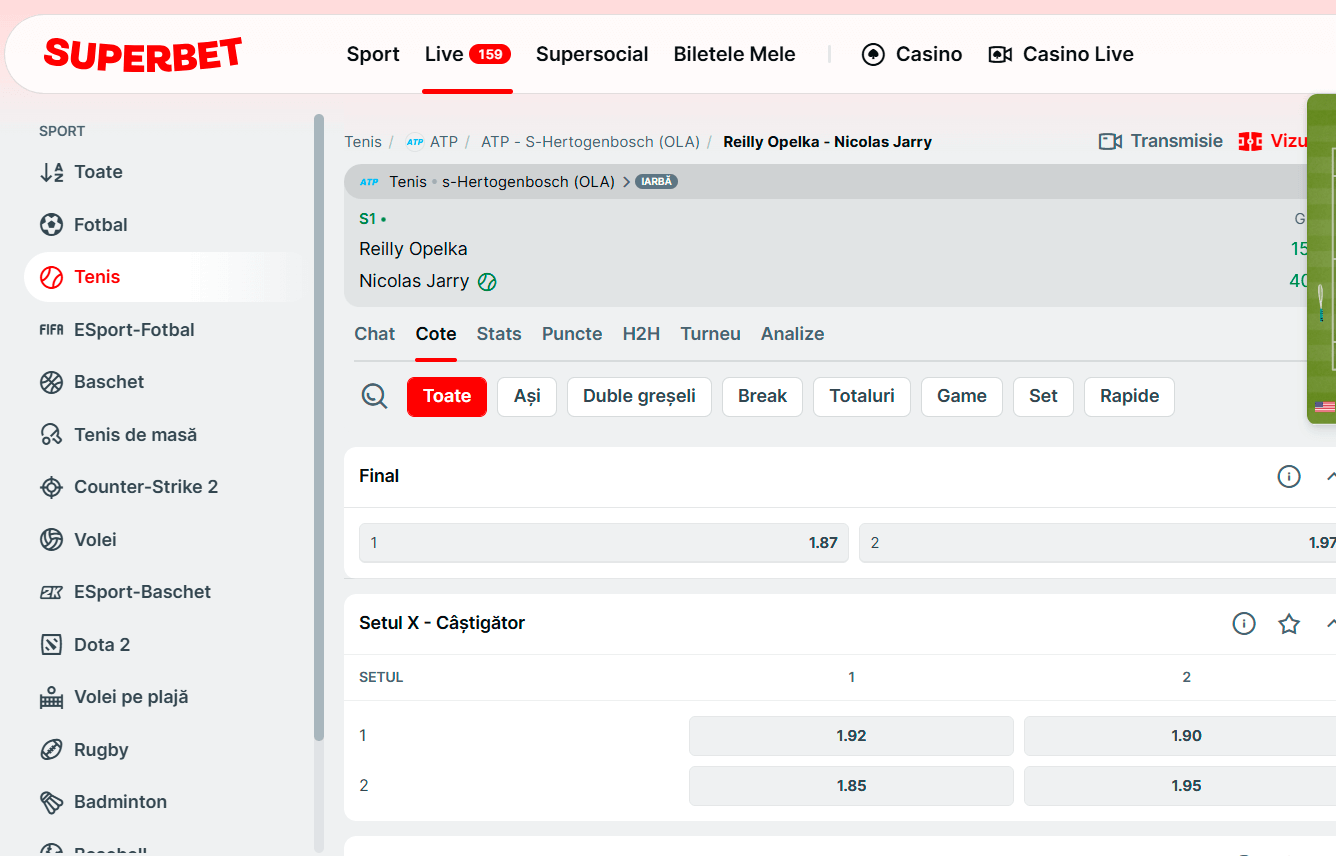Select set 2 odds 1.95

click(1180, 786)
